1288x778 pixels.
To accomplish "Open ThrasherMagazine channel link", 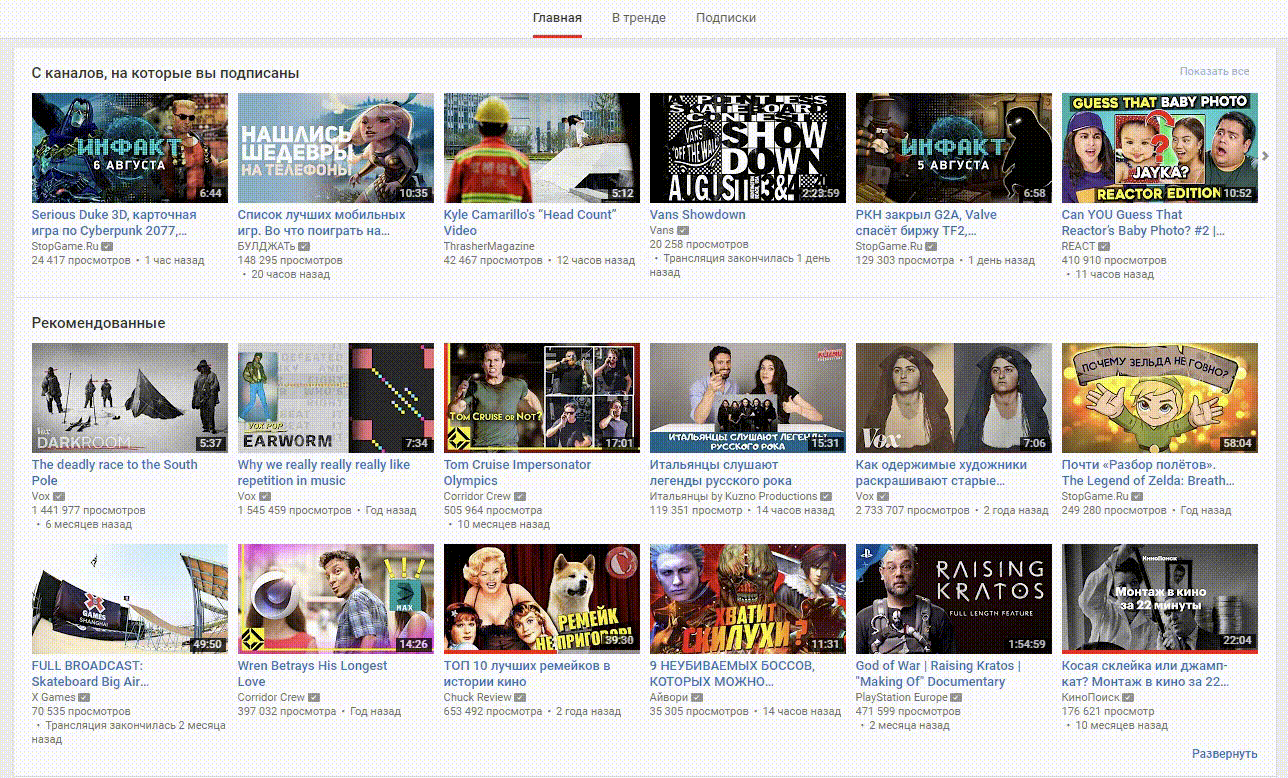I will click(489, 246).
